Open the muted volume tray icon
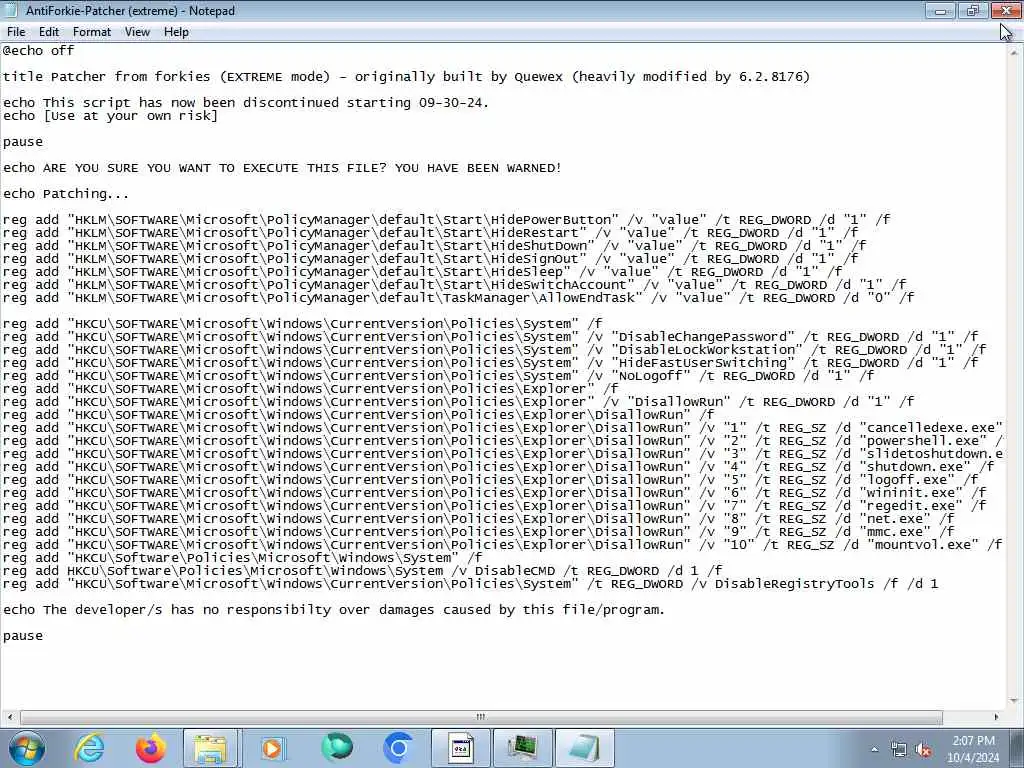 coord(923,750)
